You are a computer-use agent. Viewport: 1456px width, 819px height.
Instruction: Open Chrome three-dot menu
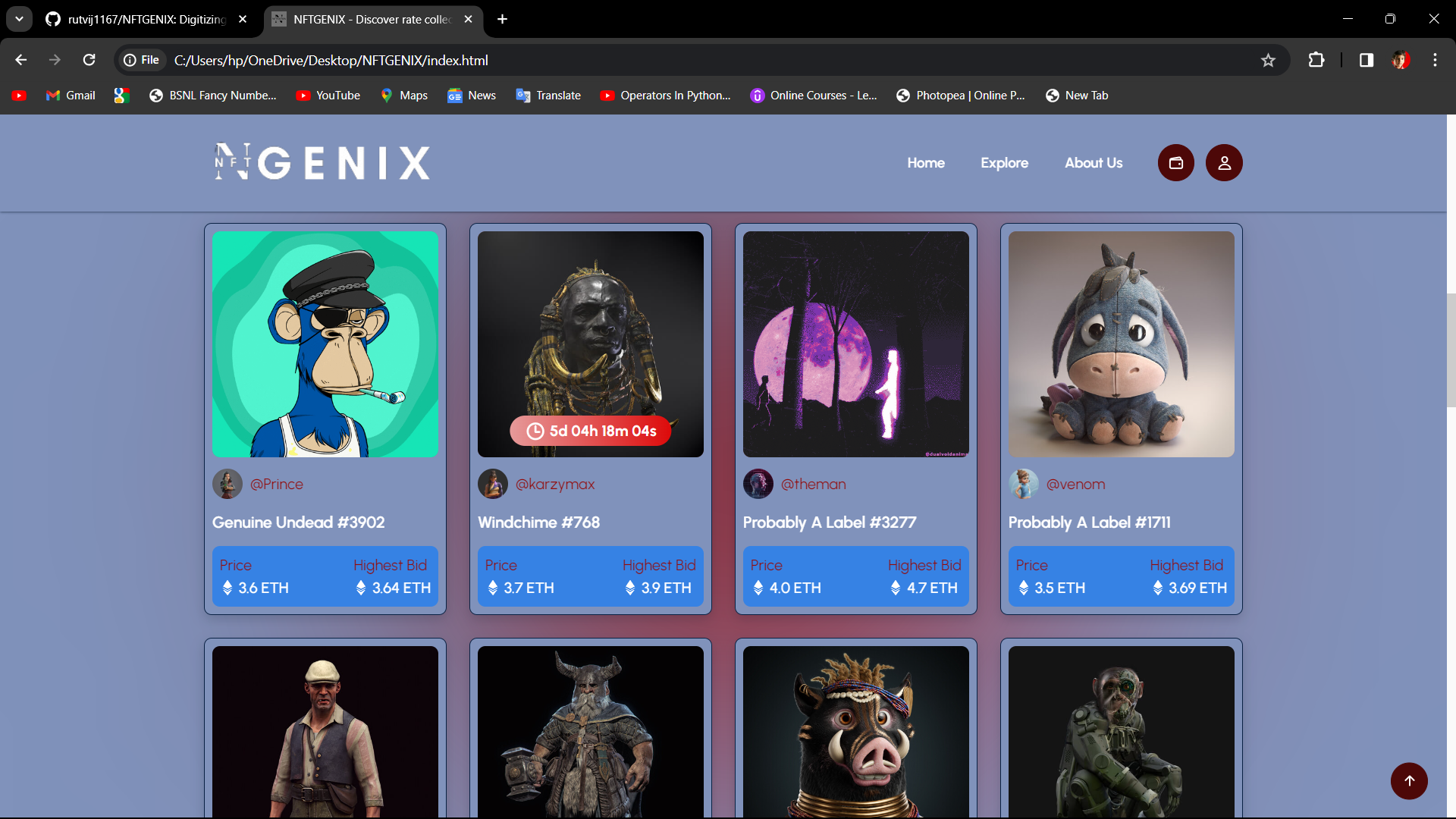(x=1435, y=60)
